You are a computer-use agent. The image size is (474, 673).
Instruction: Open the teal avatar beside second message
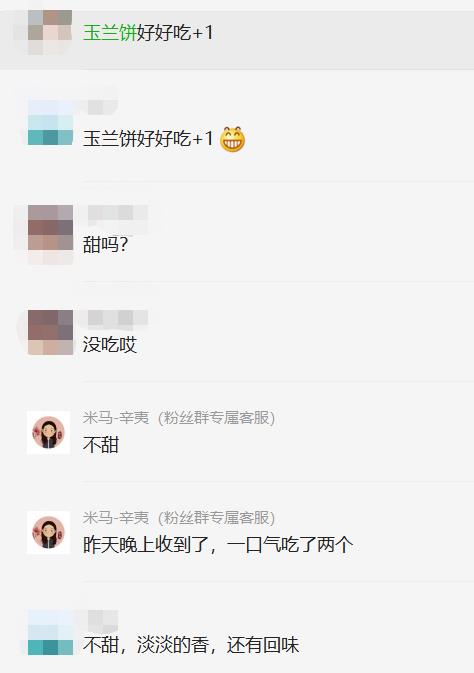[50, 123]
